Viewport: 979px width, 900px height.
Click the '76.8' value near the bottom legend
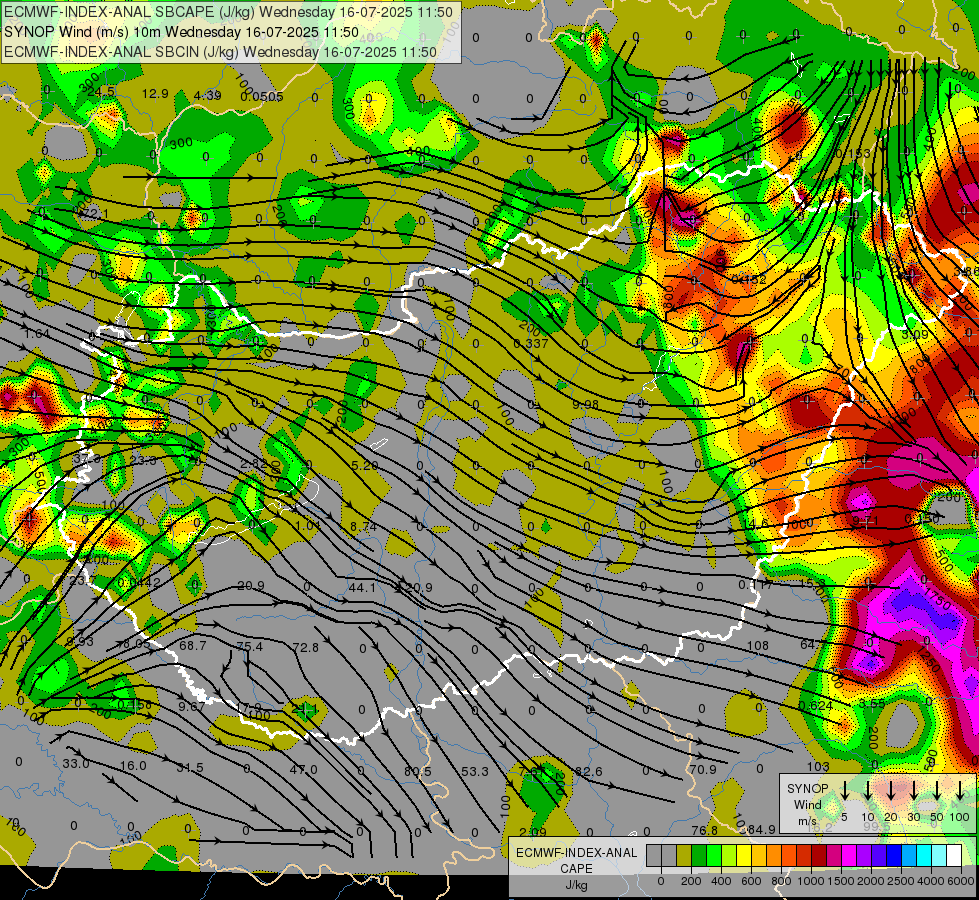[704, 830]
